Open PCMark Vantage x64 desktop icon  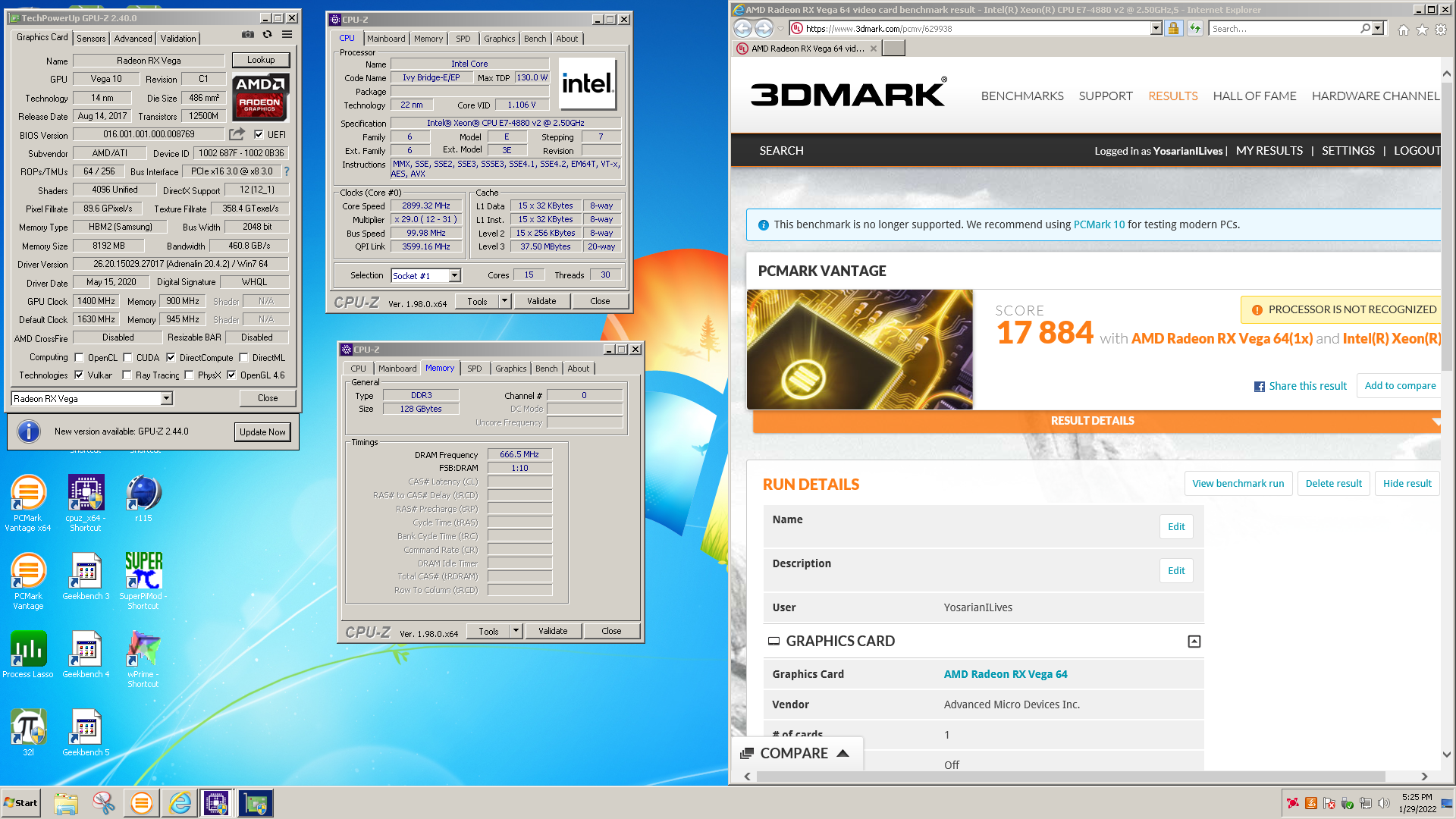pyautogui.click(x=28, y=504)
